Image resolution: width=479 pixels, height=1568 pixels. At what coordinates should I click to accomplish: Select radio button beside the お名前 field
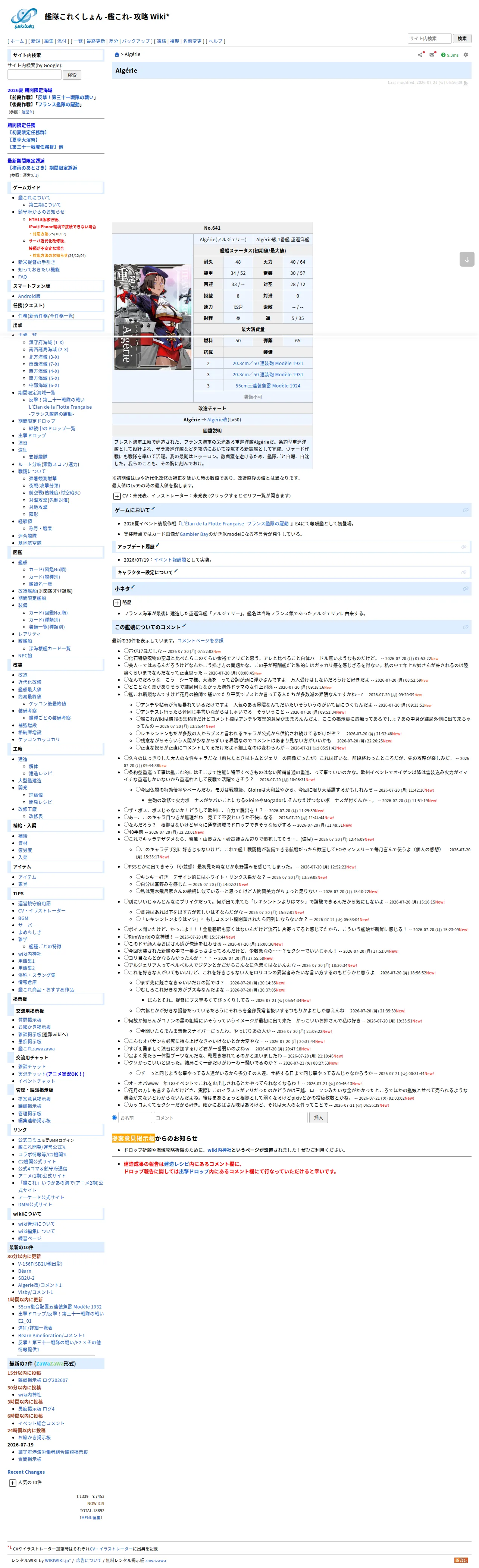pyautogui.click(x=115, y=1118)
